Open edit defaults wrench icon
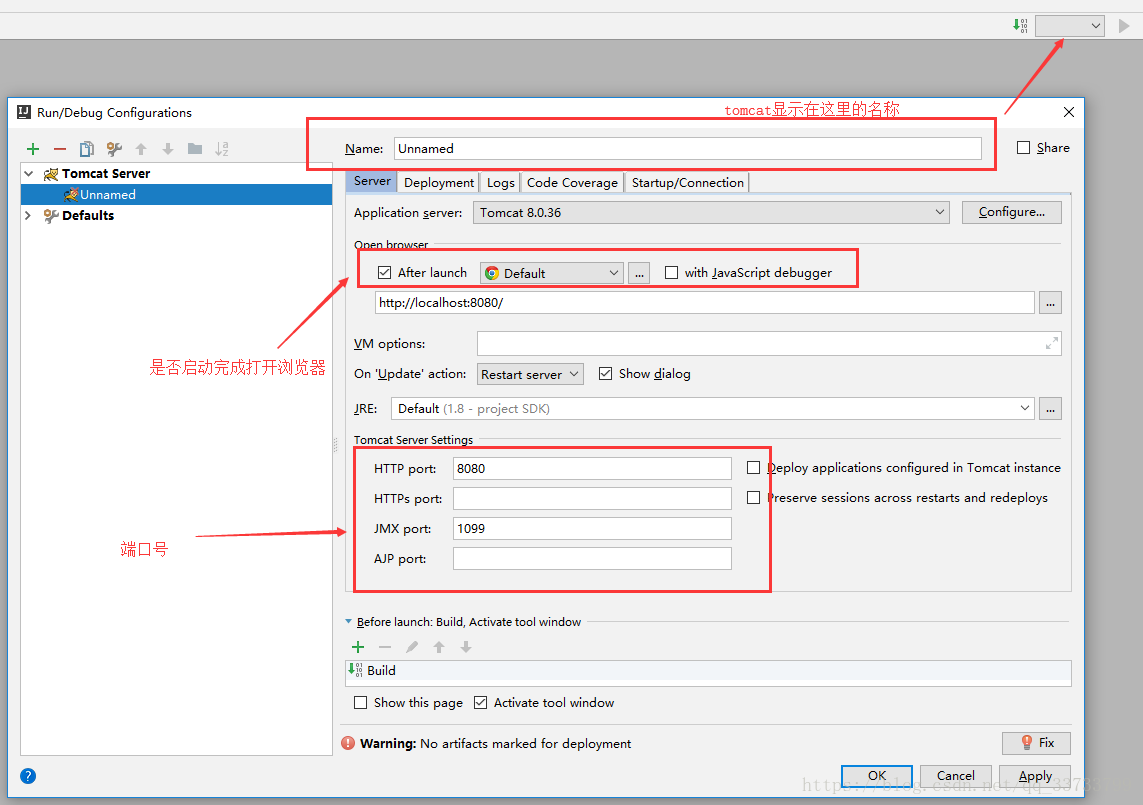The height and width of the screenshot is (805, 1143). (114, 149)
